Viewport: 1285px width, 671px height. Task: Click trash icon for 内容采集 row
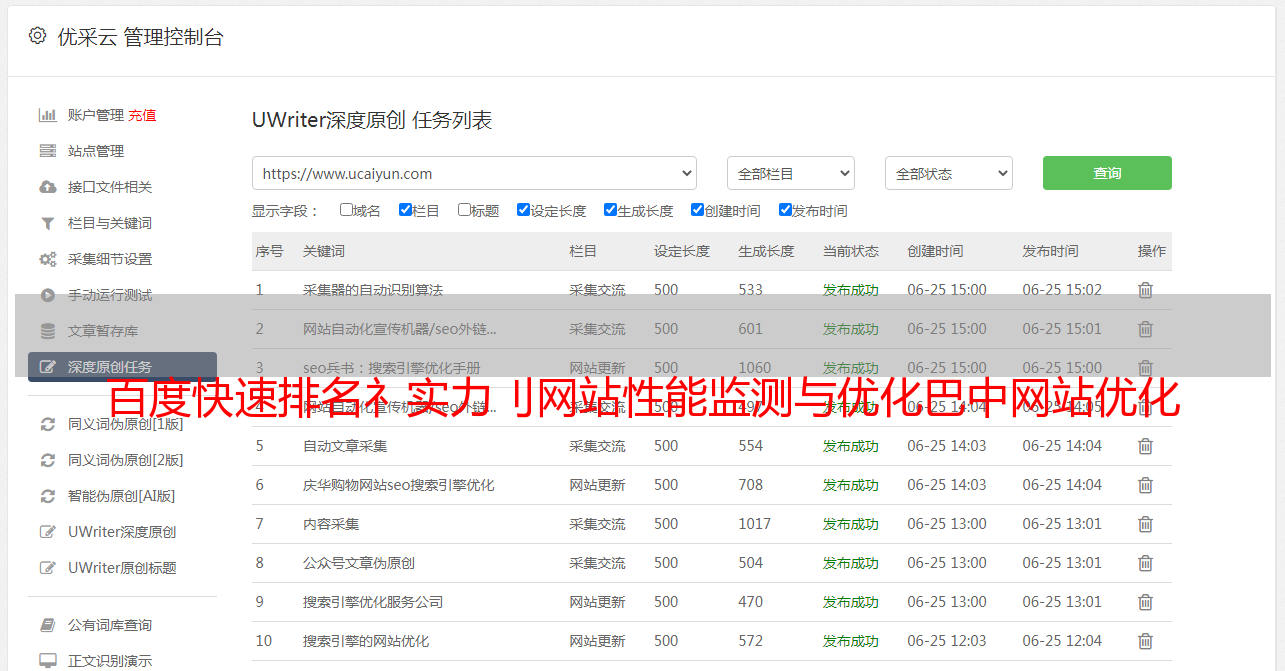point(1145,524)
